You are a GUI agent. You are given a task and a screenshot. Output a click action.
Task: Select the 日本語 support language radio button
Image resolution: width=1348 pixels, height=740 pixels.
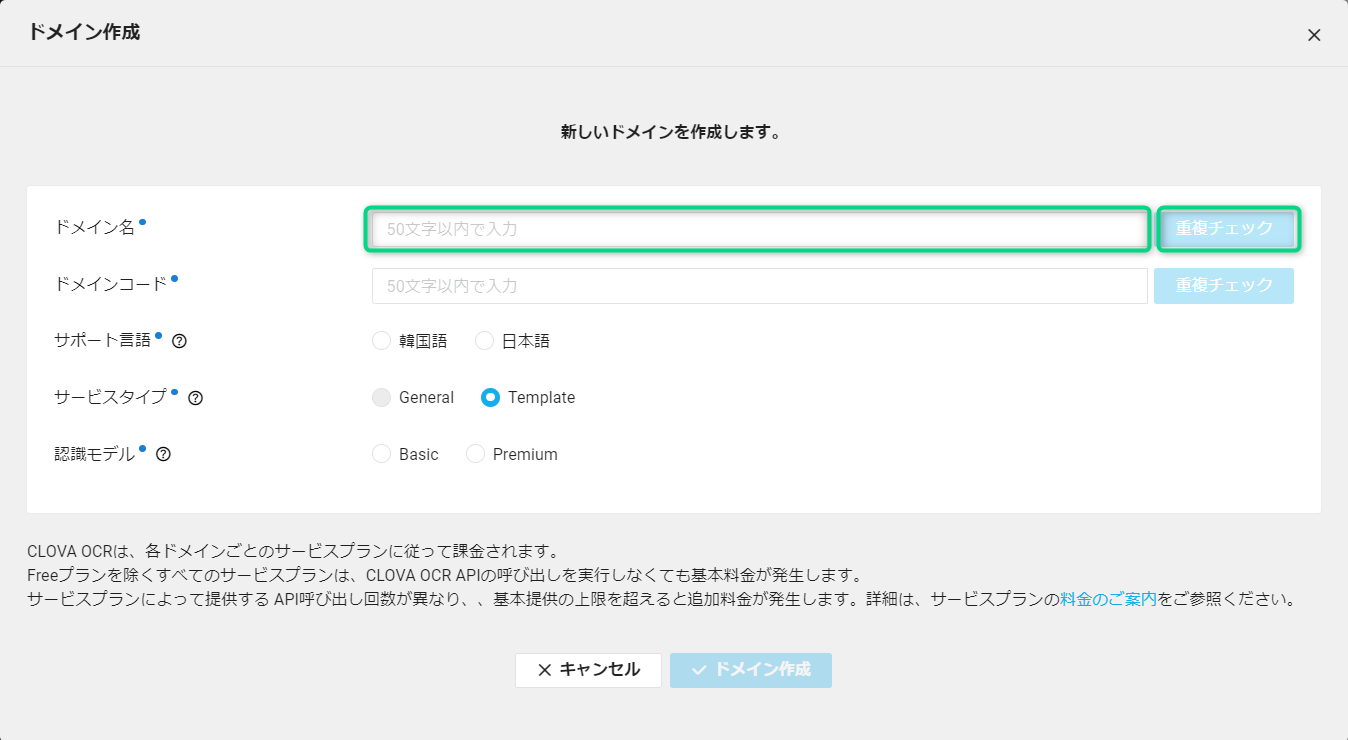pyautogui.click(x=485, y=341)
